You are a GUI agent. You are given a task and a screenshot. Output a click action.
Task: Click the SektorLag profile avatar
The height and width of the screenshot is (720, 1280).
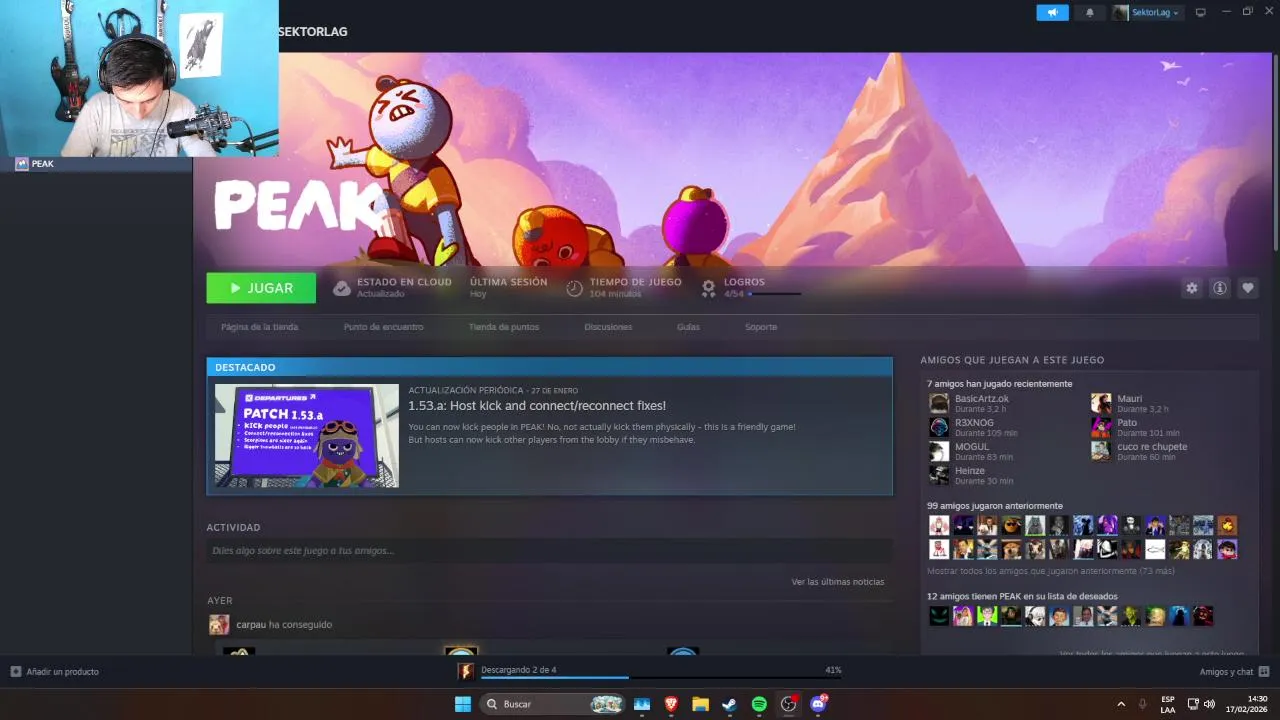1120,12
